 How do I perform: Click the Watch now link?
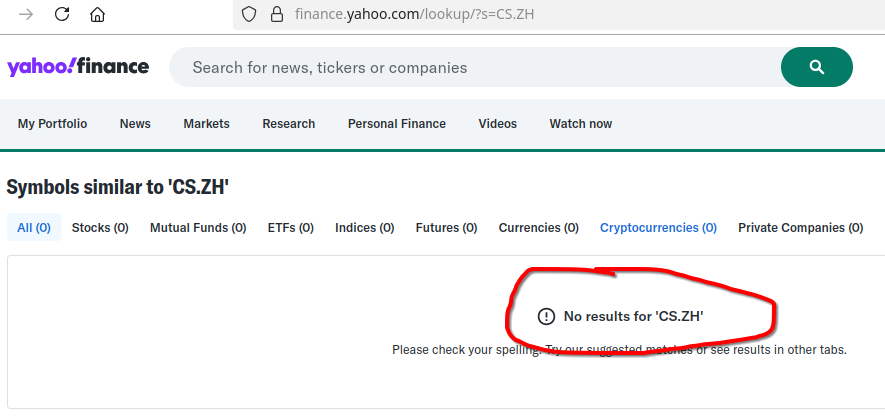tap(580, 124)
